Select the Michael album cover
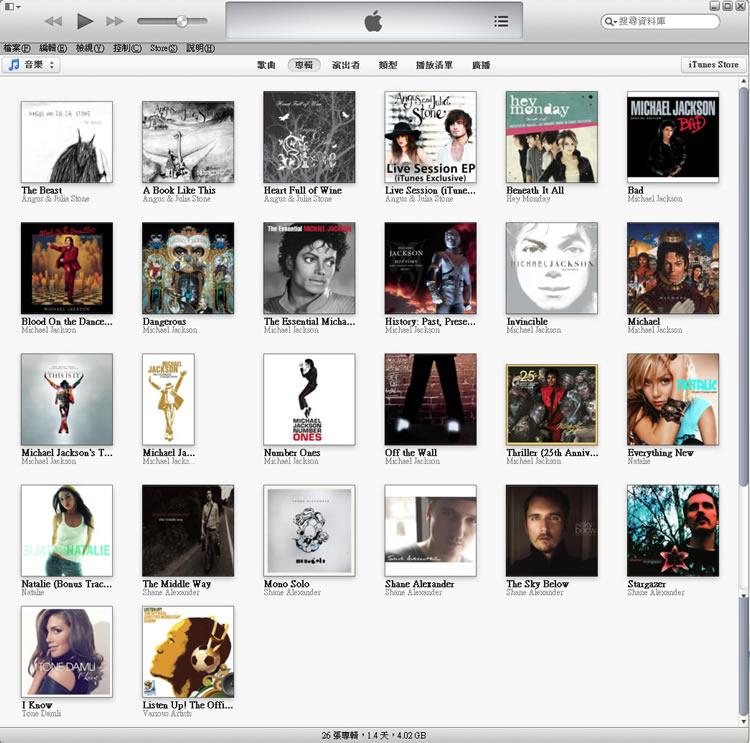 tap(673, 268)
